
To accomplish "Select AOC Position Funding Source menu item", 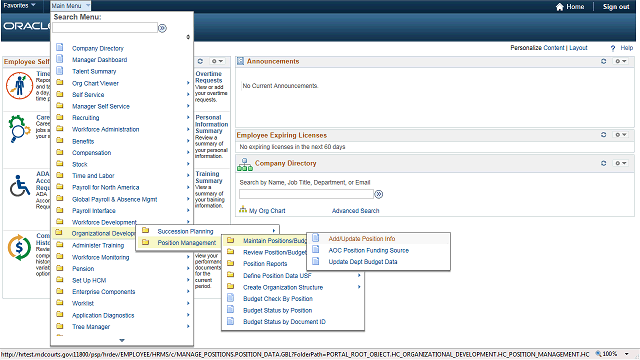I will point(369,250).
